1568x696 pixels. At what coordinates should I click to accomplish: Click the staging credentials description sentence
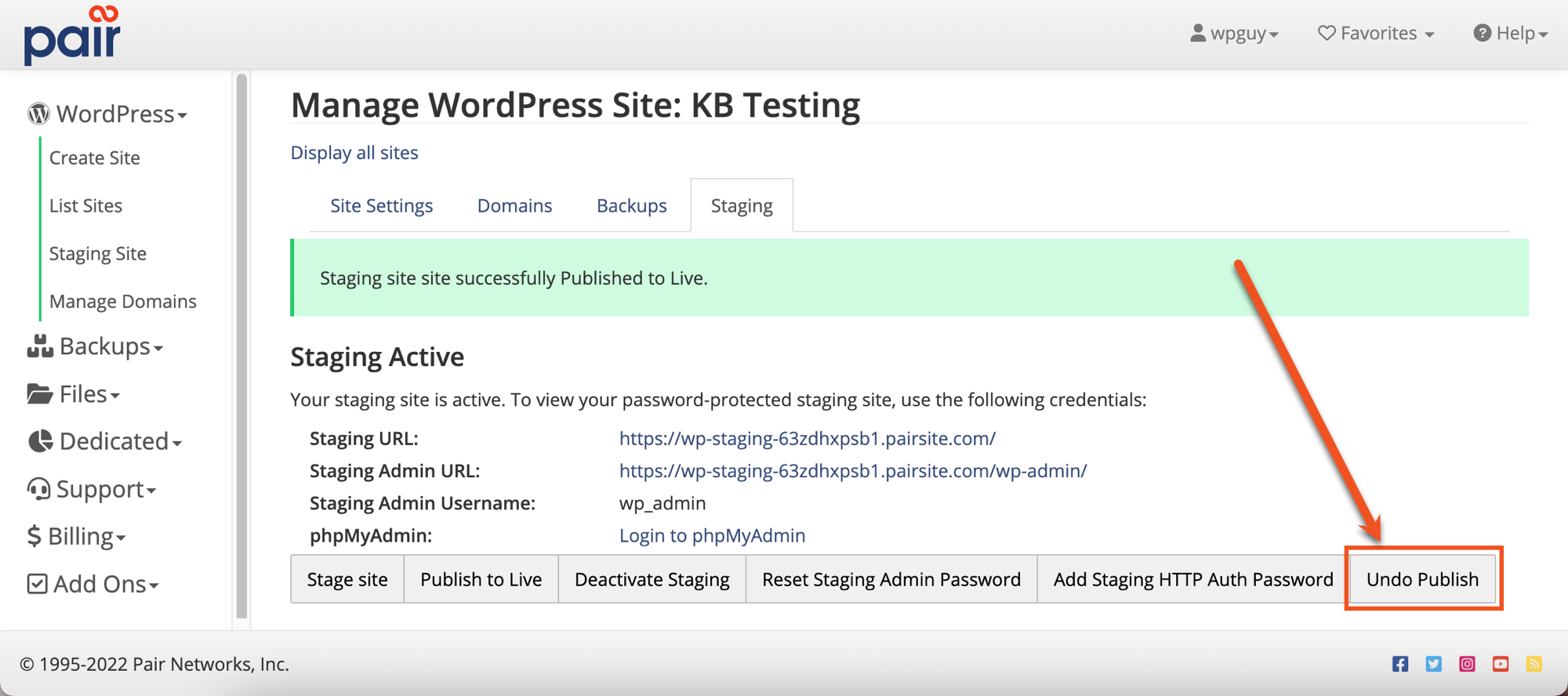(x=719, y=400)
